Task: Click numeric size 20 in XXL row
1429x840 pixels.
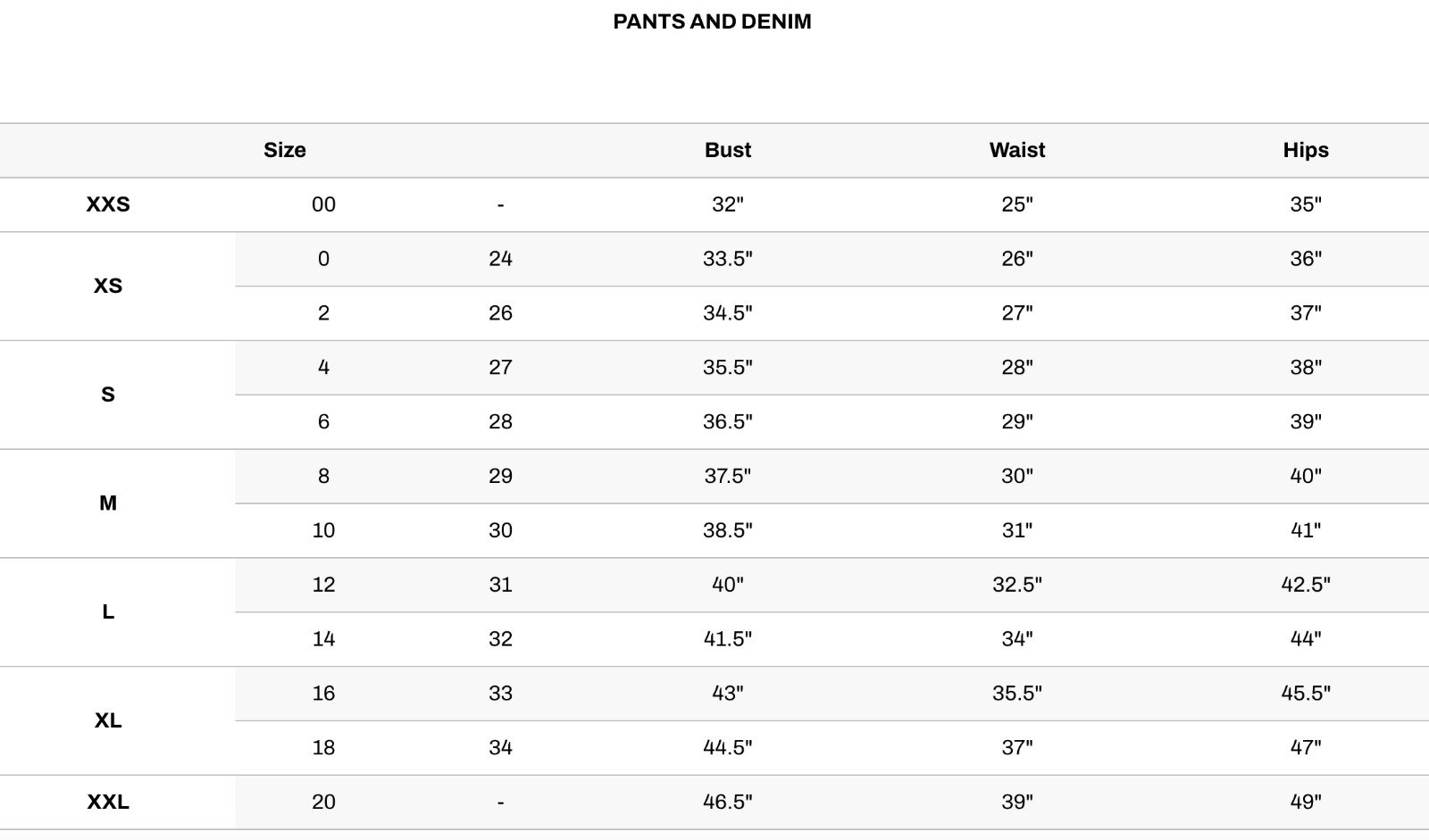Action: [x=323, y=802]
